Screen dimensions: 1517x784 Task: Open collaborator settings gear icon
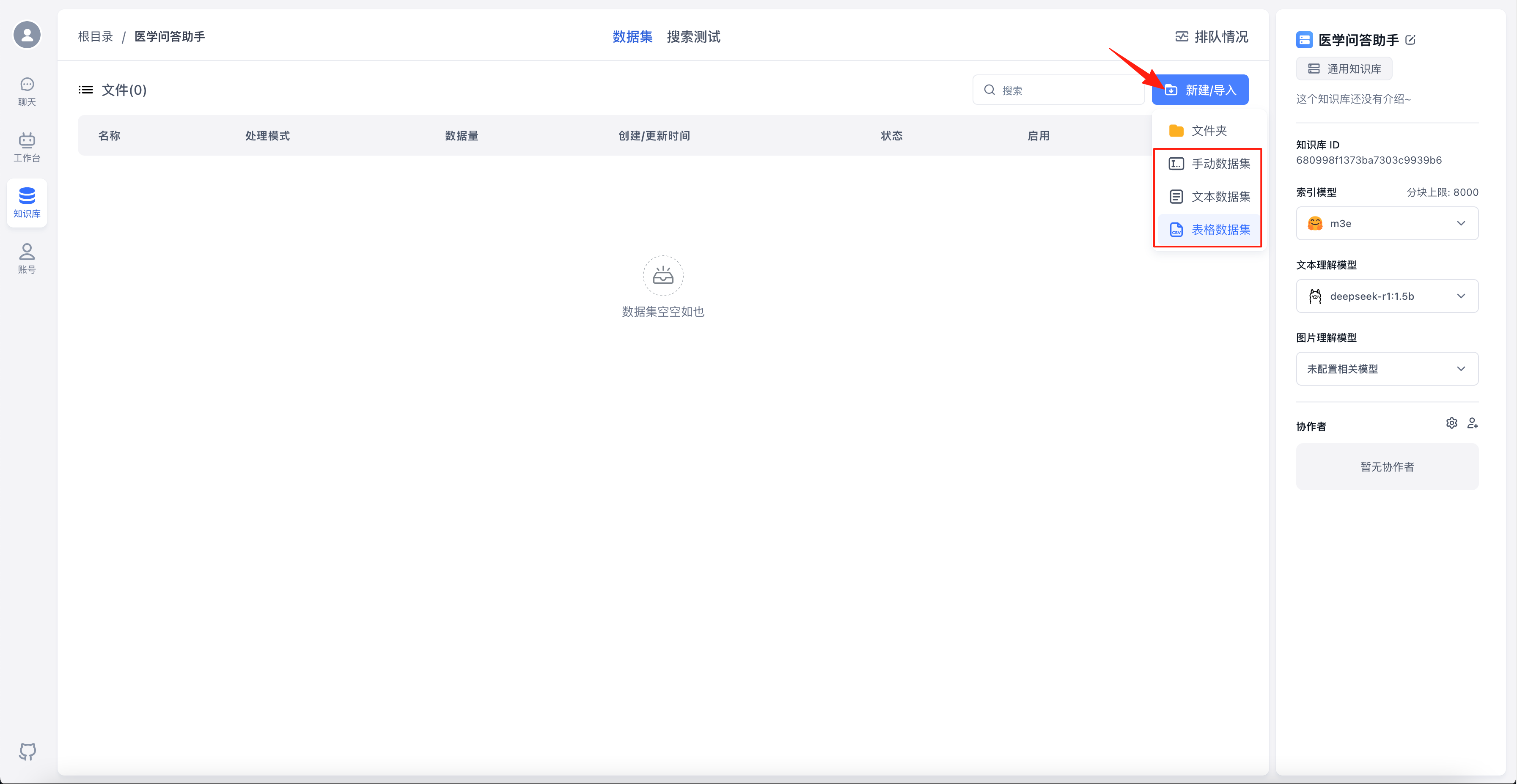(1451, 423)
